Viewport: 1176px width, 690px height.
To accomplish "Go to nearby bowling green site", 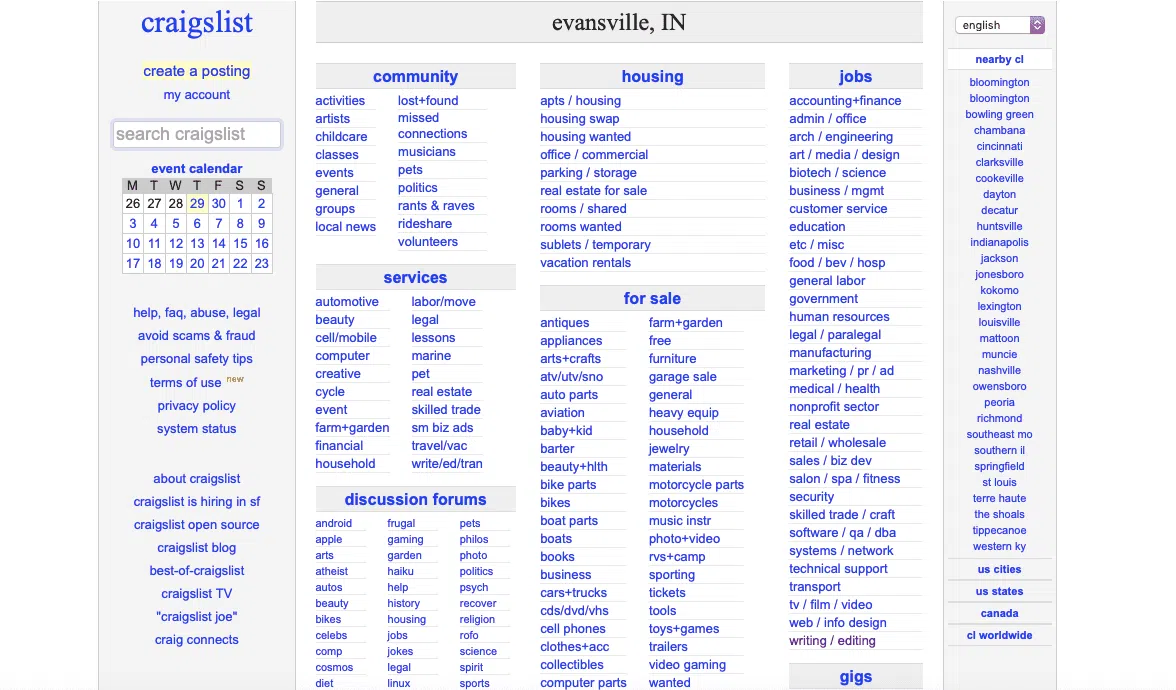I will tap(999, 115).
